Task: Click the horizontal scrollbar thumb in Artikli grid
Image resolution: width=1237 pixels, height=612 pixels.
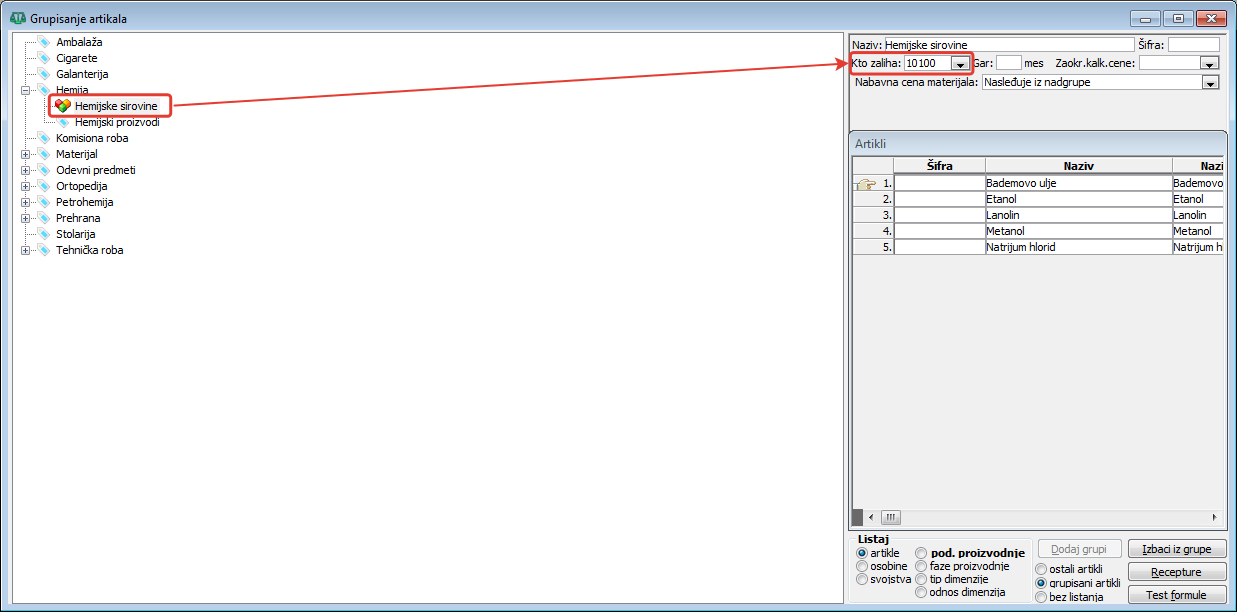Action: click(890, 517)
